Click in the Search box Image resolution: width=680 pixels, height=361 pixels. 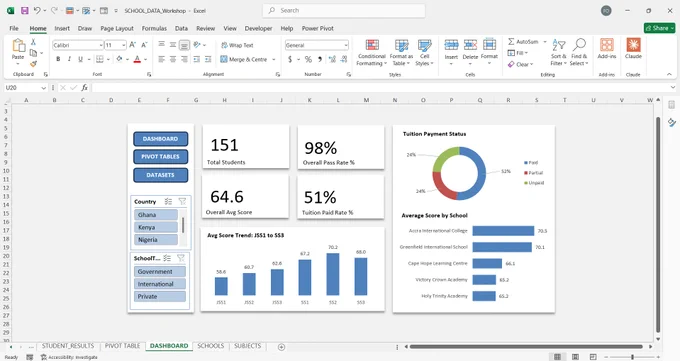point(343,10)
